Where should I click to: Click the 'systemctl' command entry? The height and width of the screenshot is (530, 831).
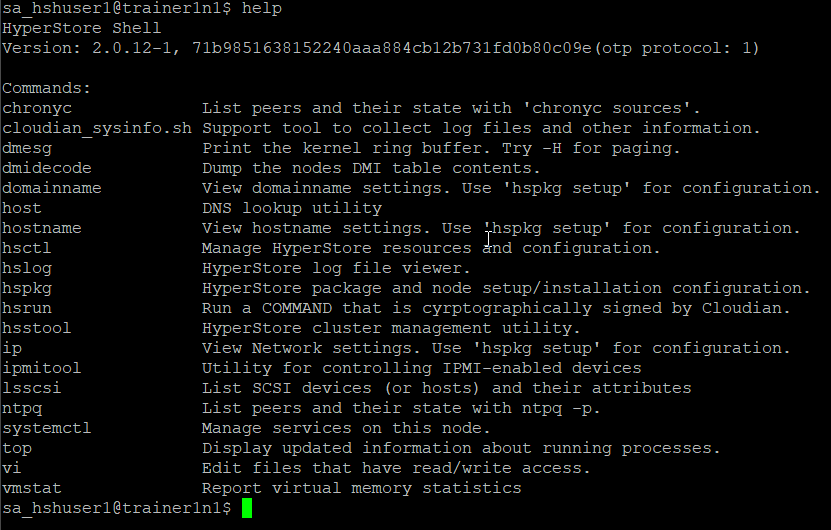[47, 428]
